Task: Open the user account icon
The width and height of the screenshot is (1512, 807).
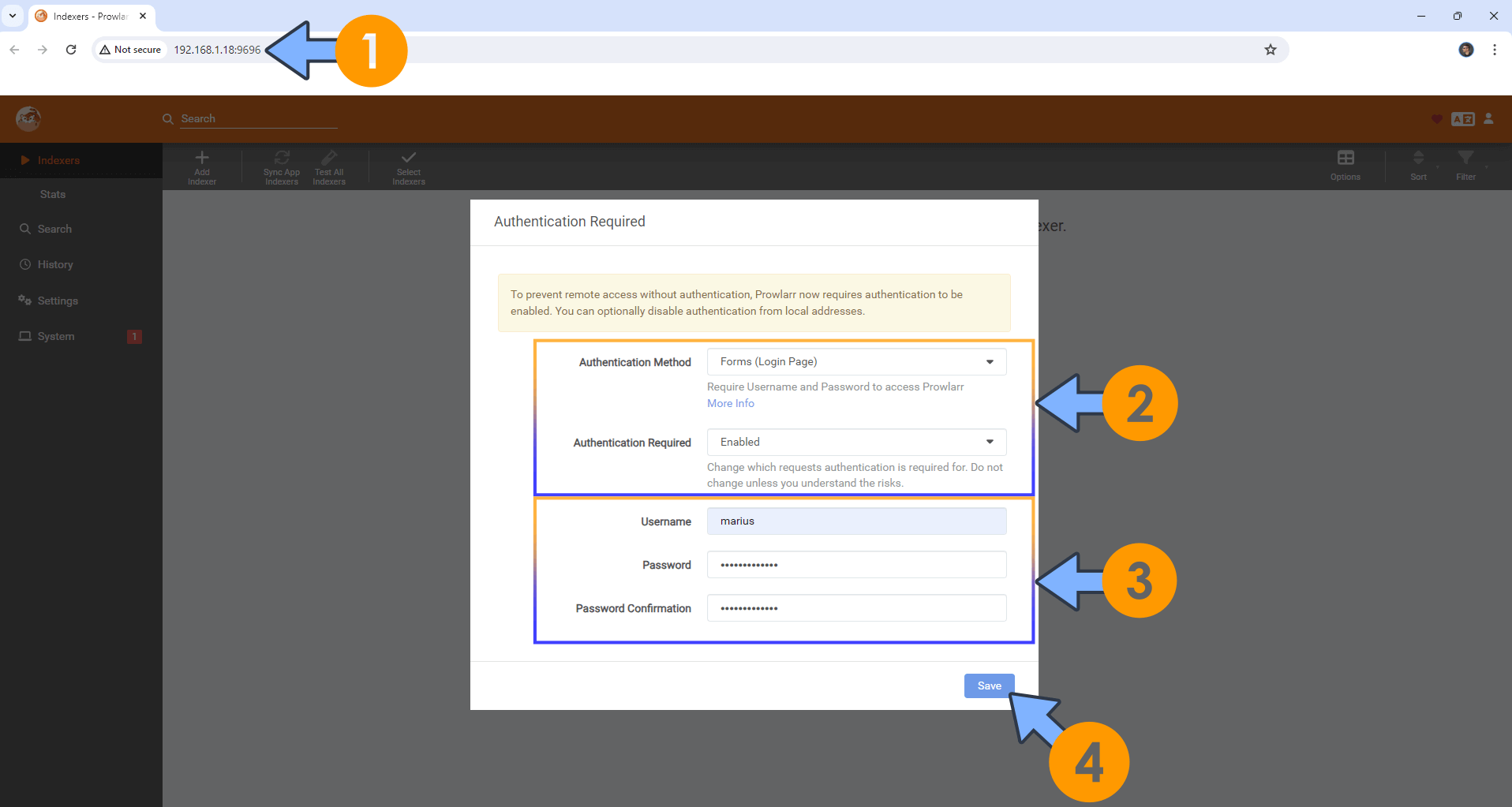Action: [1488, 119]
